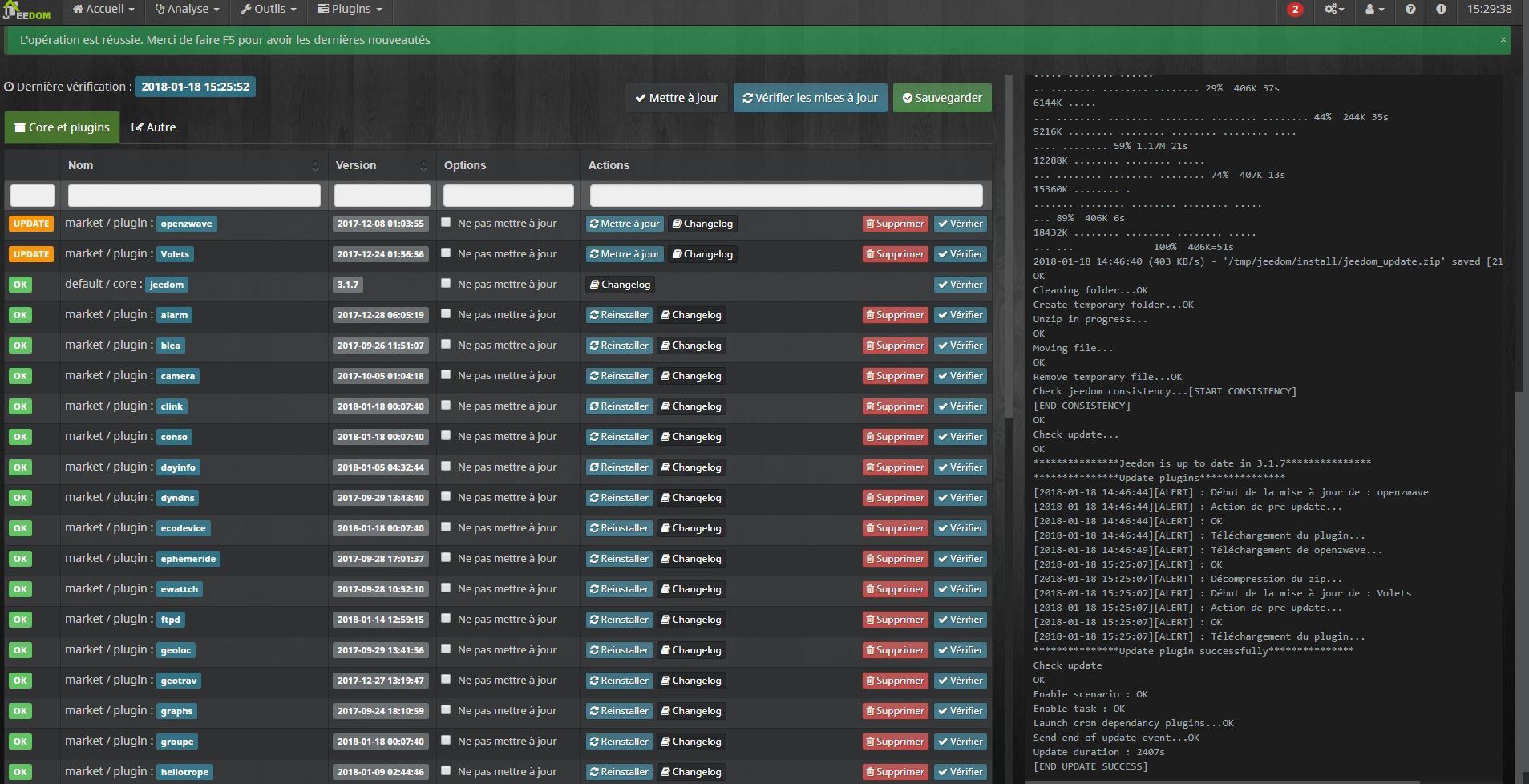This screenshot has width=1529, height=784.
Task: Expand the user account dropdown
Action: click(x=1374, y=10)
